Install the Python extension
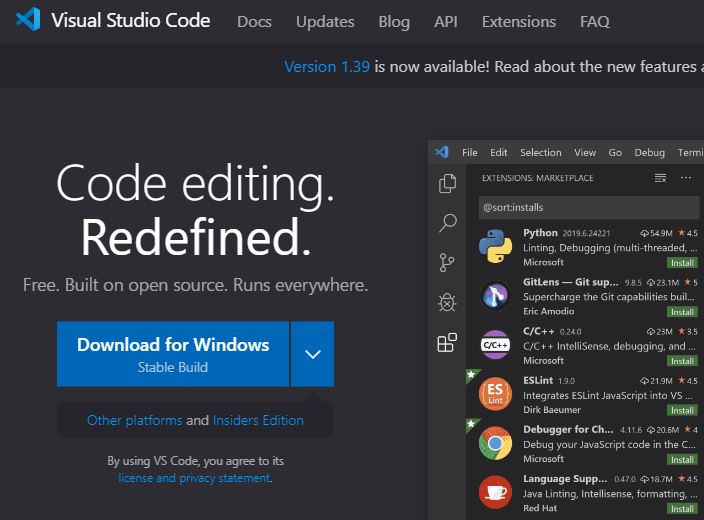Viewport: 704px width, 520px height. (682, 263)
